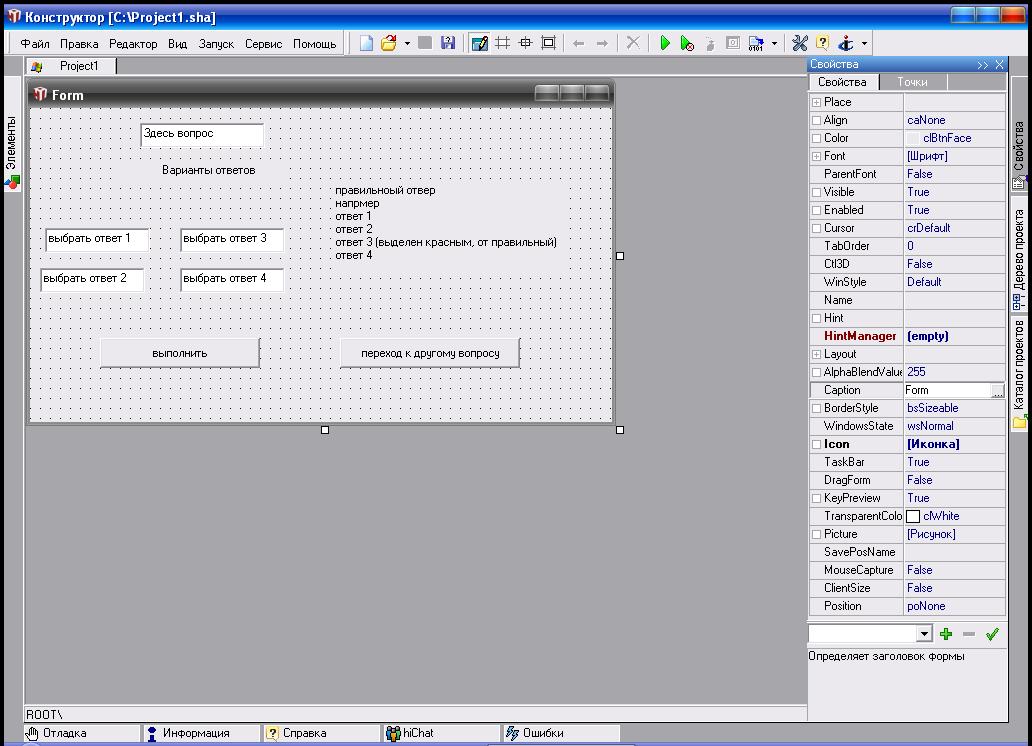
Task: Open the Элементы side panel
Action: 12,134
